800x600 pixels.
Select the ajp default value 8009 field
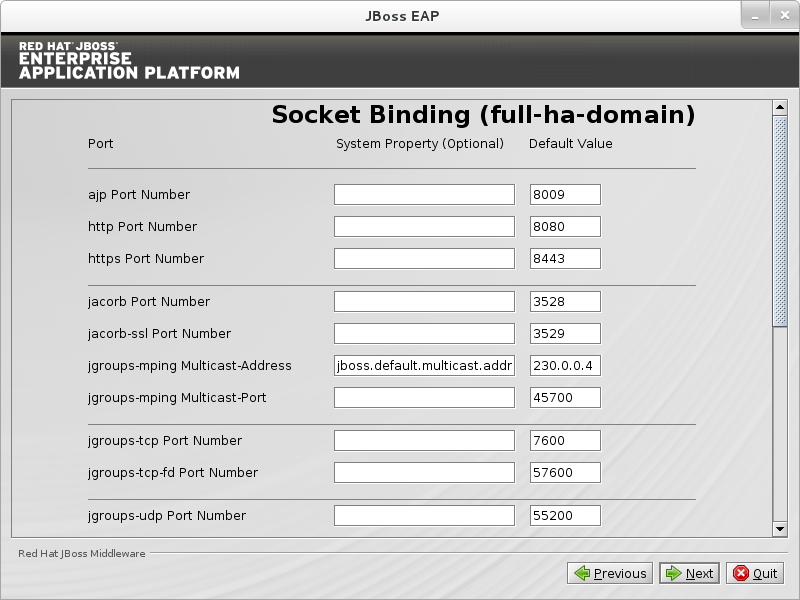click(565, 195)
